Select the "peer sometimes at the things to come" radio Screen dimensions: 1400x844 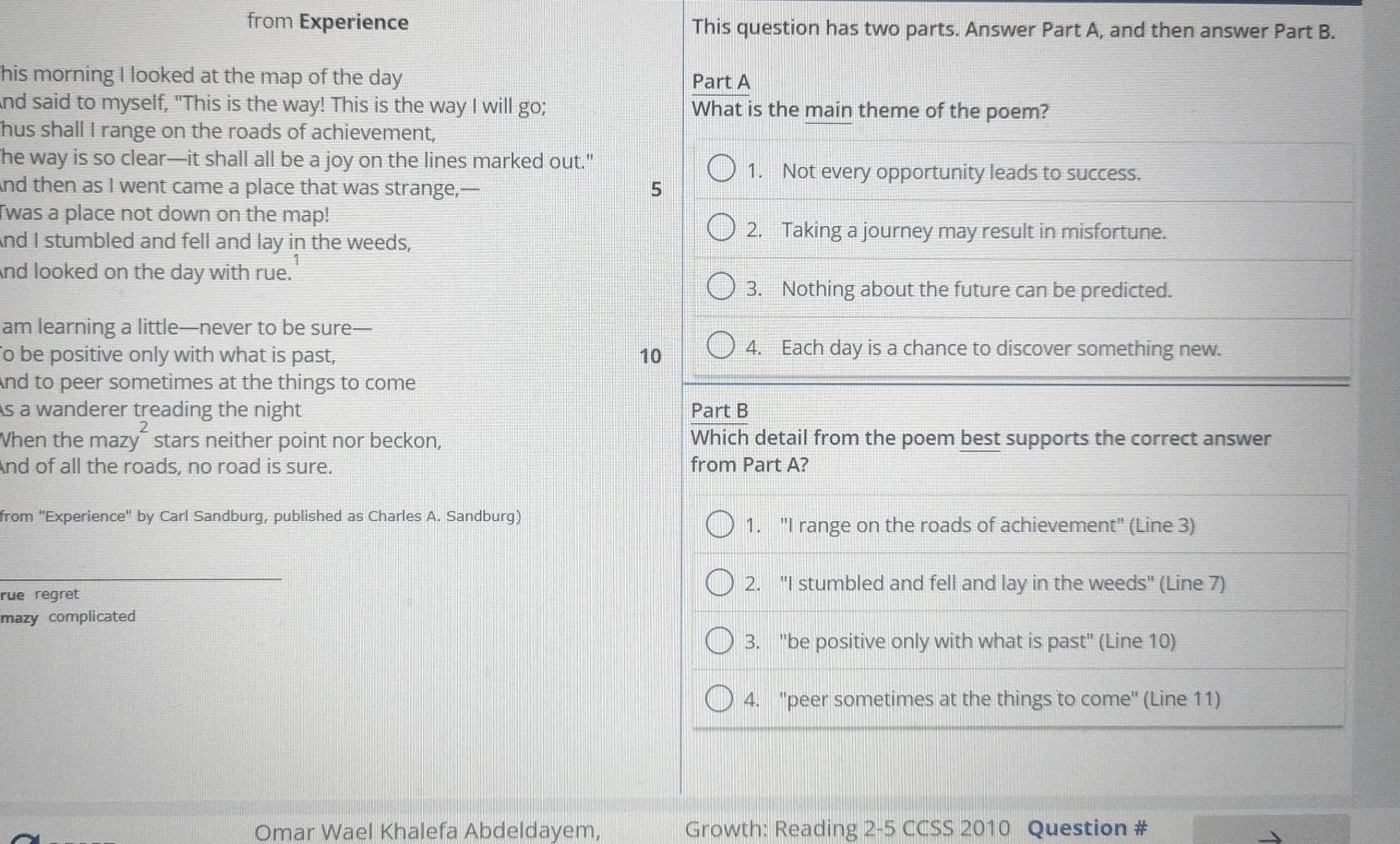click(719, 699)
